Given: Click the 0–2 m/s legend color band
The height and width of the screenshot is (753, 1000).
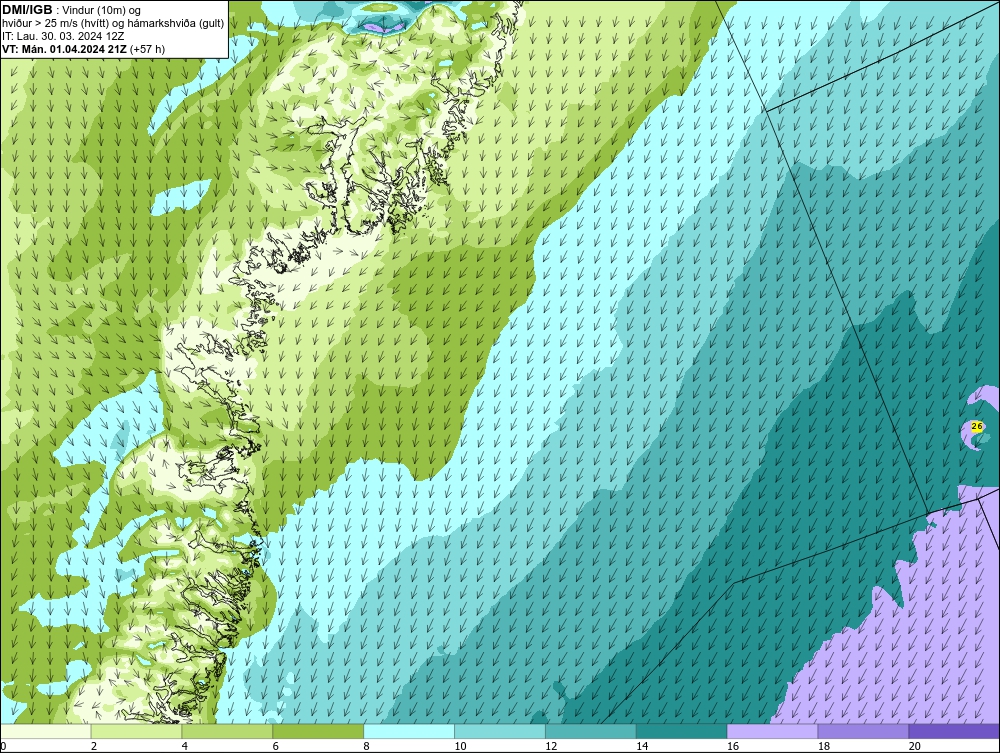Looking at the screenshot, I should click(46, 731).
